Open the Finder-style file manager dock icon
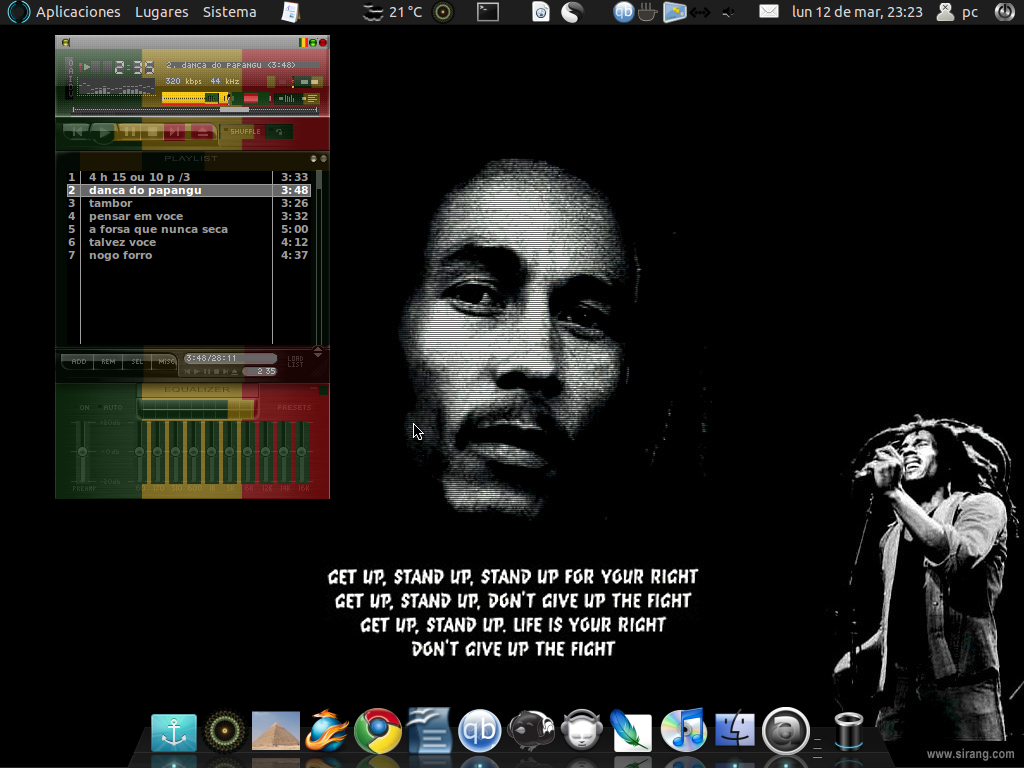The image size is (1024, 768). 735,730
